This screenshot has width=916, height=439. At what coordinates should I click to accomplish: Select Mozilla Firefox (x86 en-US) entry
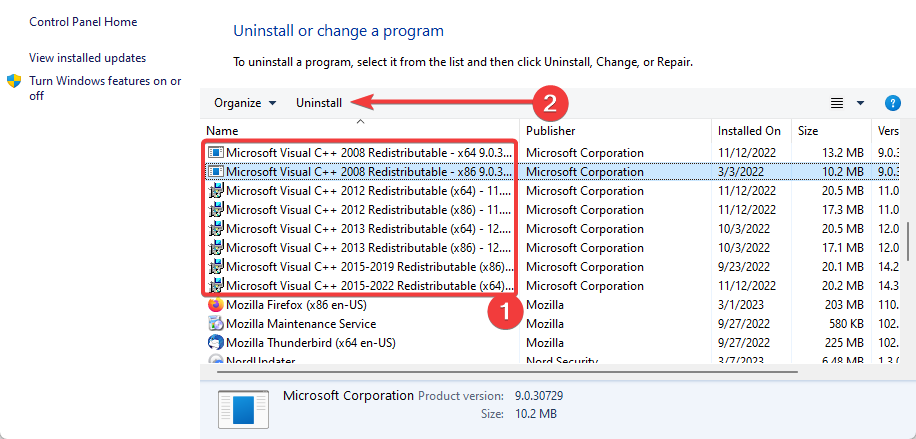pos(296,305)
